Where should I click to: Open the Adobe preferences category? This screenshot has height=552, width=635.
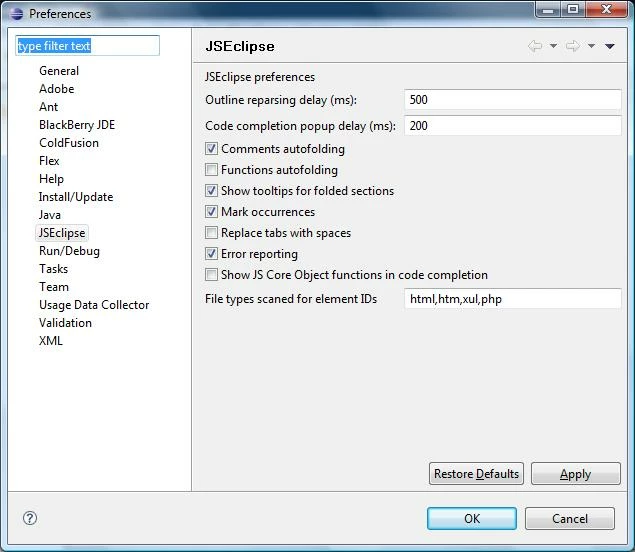(x=57, y=89)
